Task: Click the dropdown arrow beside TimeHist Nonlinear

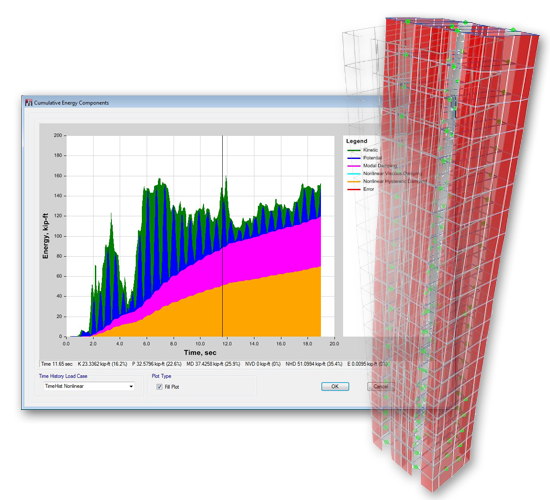Action: 131,386
